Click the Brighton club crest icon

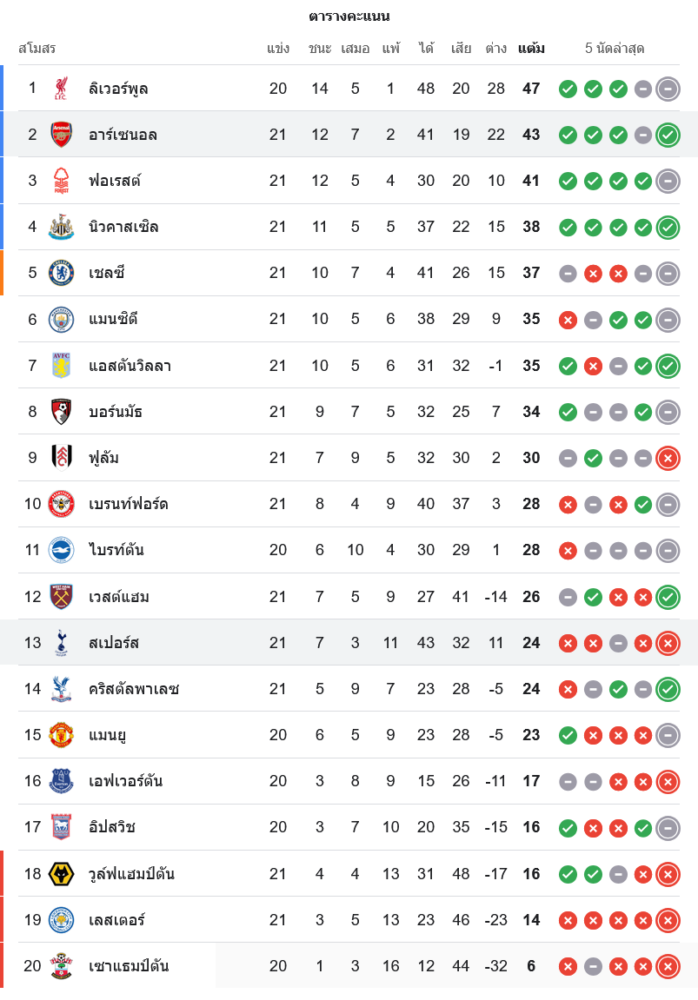tap(62, 550)
